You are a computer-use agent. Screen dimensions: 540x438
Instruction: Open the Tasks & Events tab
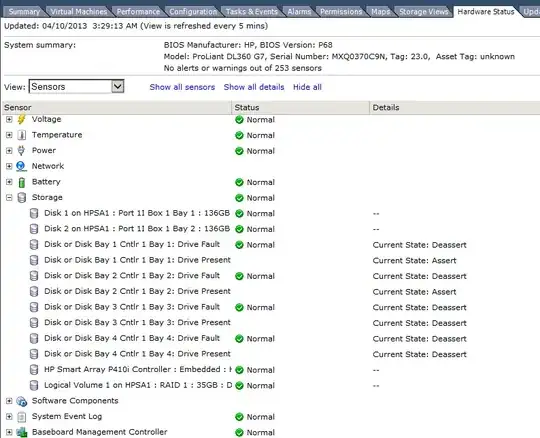252,12
